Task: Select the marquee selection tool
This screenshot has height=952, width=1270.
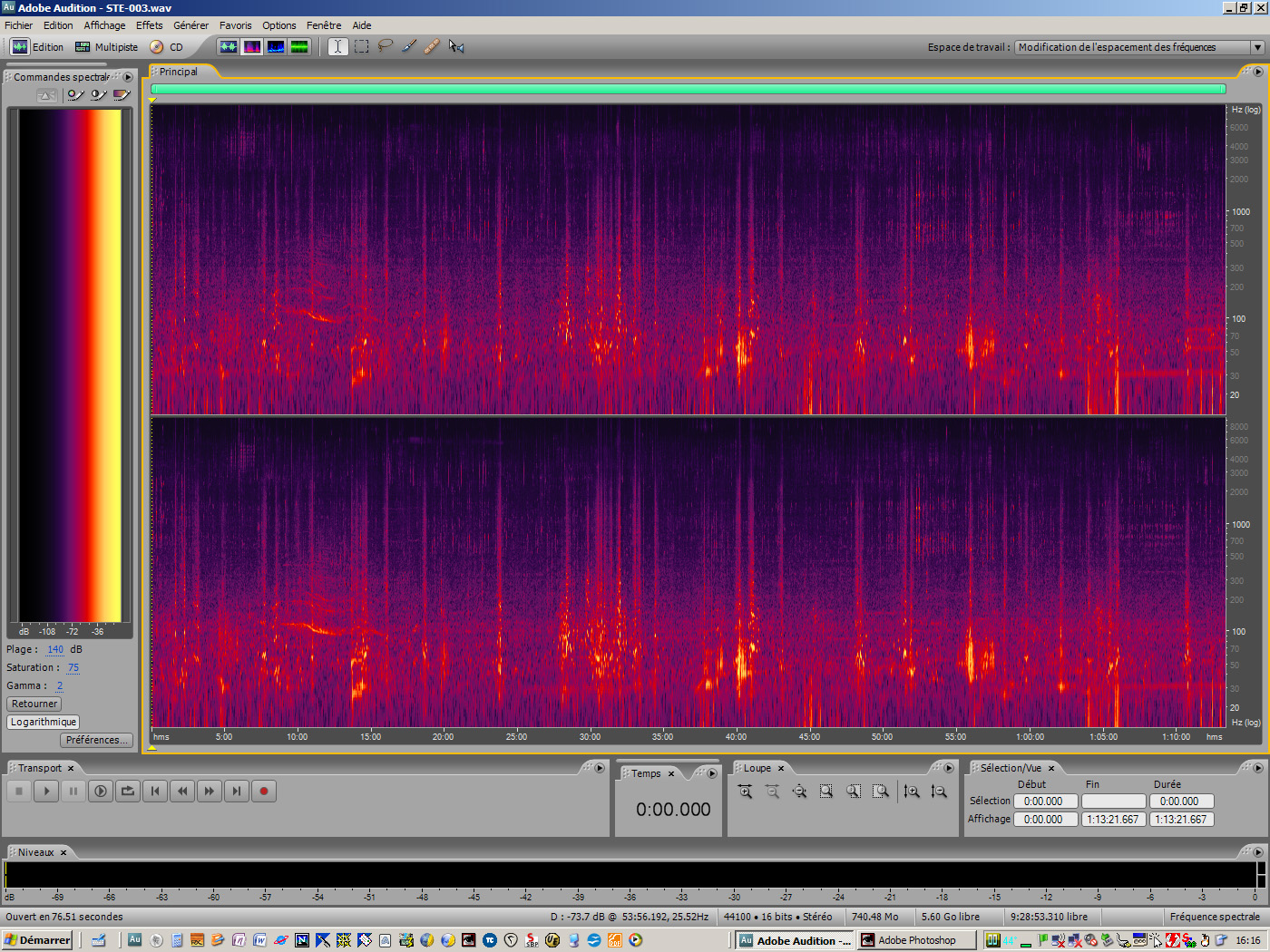Action: click(361, 46)
